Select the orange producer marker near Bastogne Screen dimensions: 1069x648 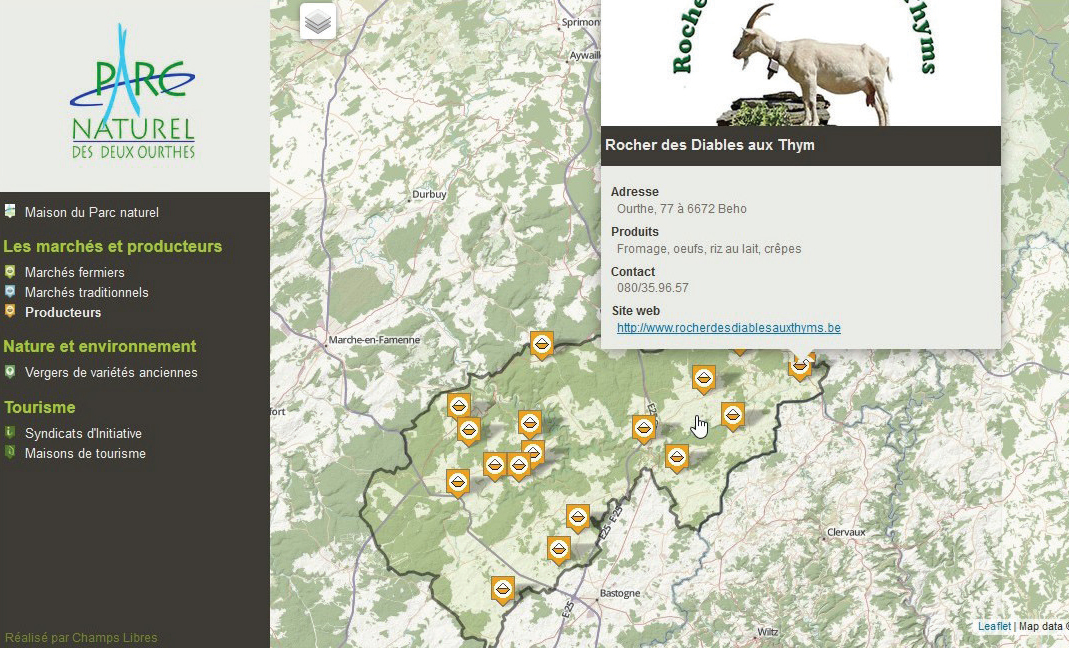(502, 590)
